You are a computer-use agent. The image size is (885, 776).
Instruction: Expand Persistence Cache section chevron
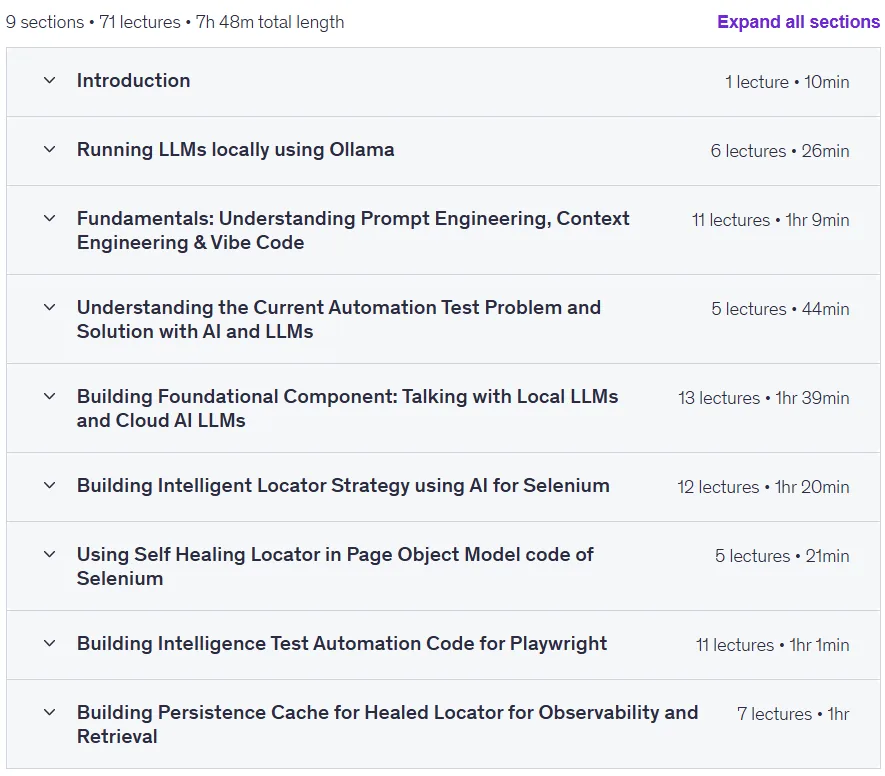coord(50,712)
